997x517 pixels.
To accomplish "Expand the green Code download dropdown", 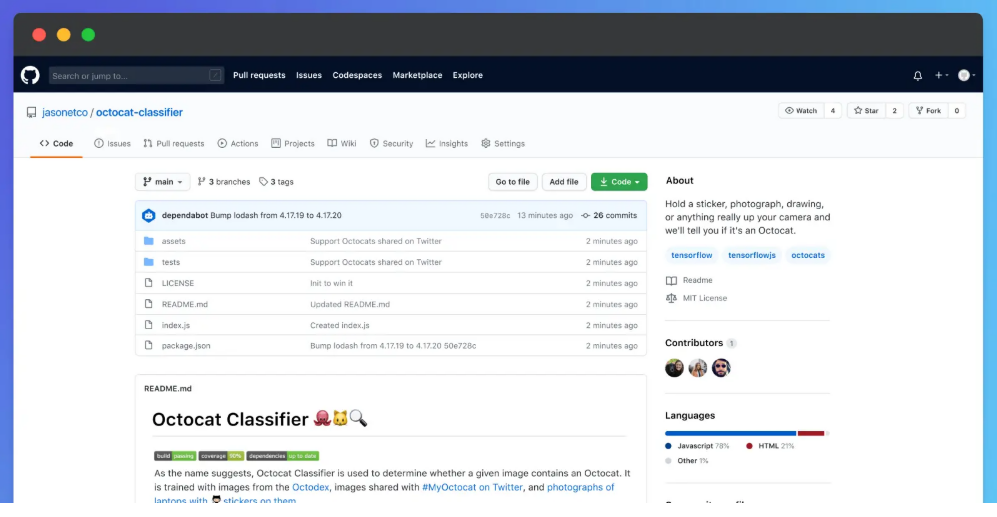I will pos(619,182).
